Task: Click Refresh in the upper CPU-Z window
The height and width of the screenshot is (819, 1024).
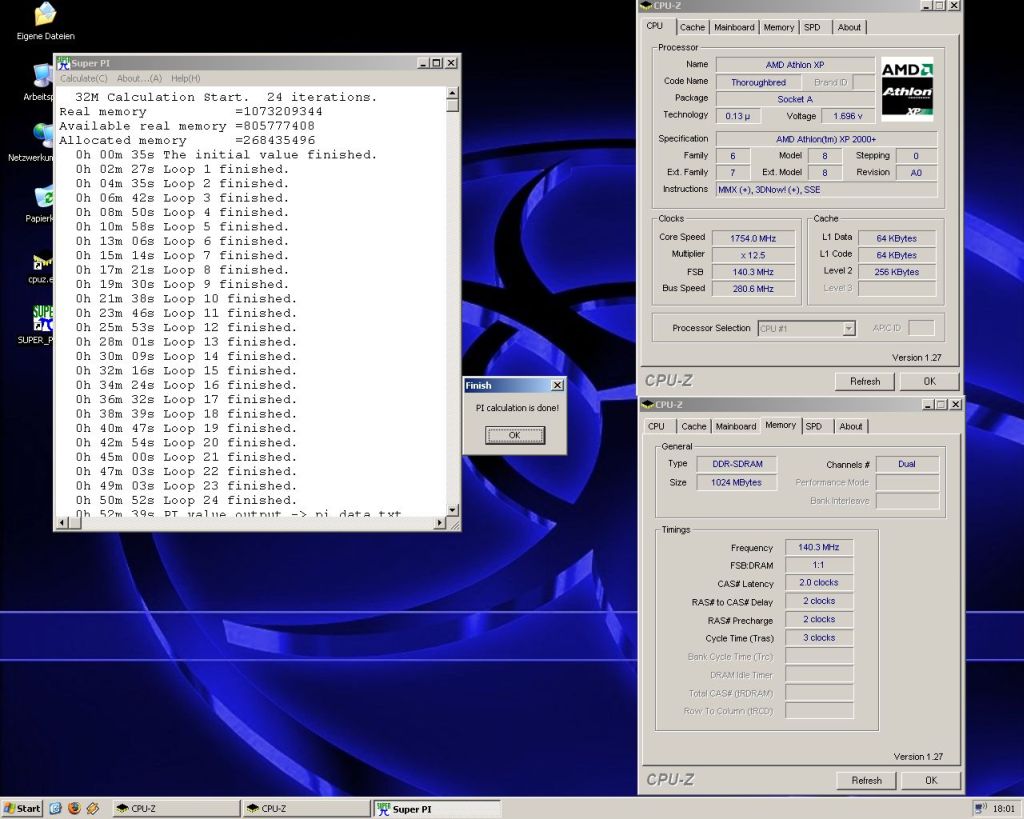Action: (x=865, y=381)
